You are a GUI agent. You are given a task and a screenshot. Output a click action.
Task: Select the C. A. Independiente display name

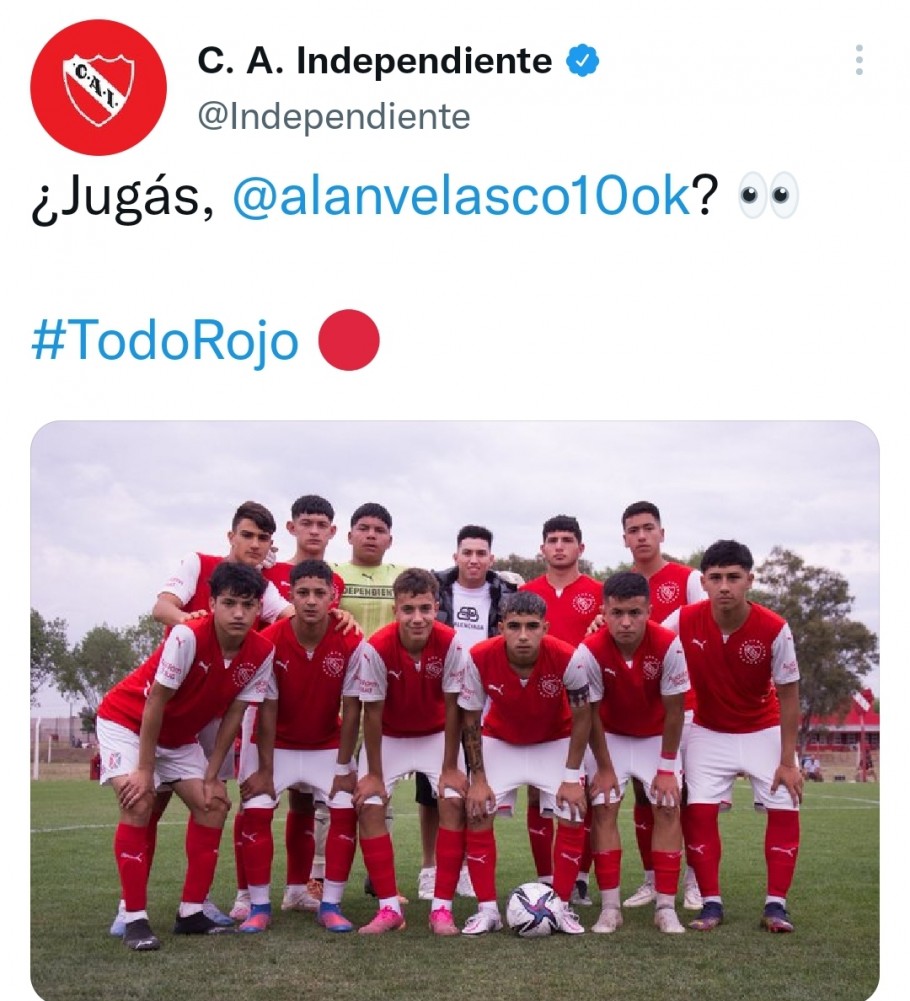tap(375, 61)
